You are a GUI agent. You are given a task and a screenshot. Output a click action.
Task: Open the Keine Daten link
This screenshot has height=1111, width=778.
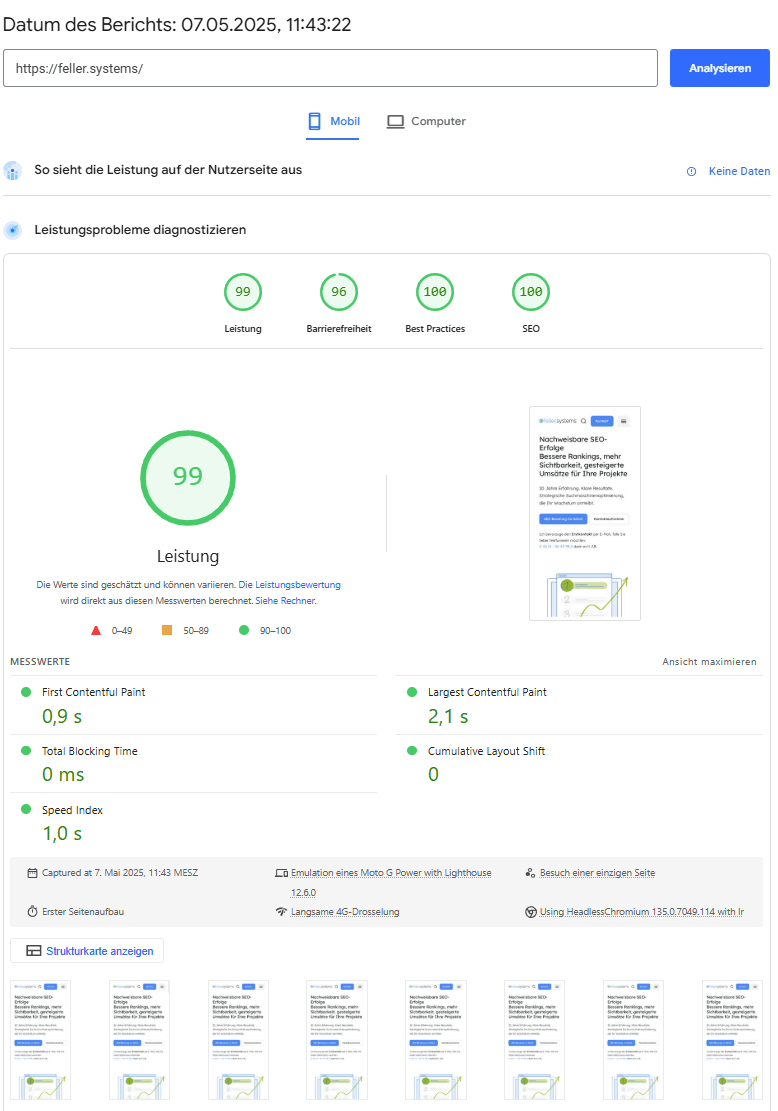click(739, 171)
